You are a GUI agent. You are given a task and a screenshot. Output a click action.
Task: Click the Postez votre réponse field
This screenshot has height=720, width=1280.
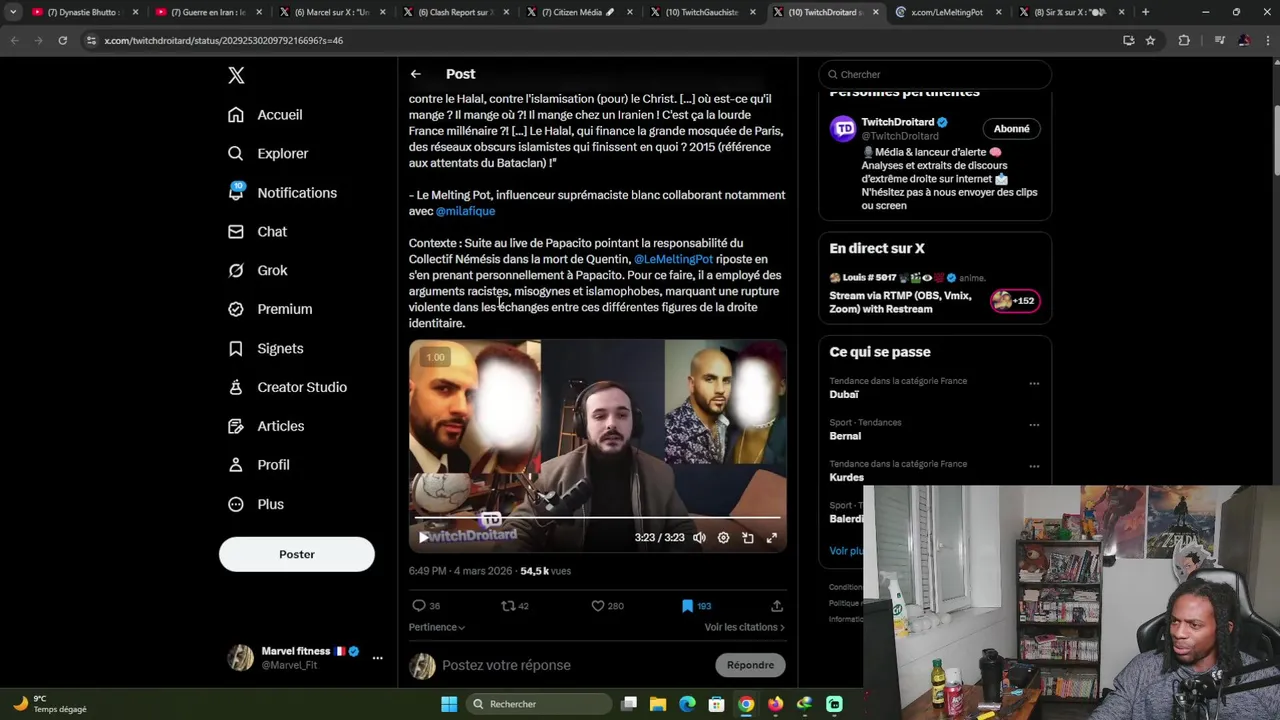tap(573, 665)
